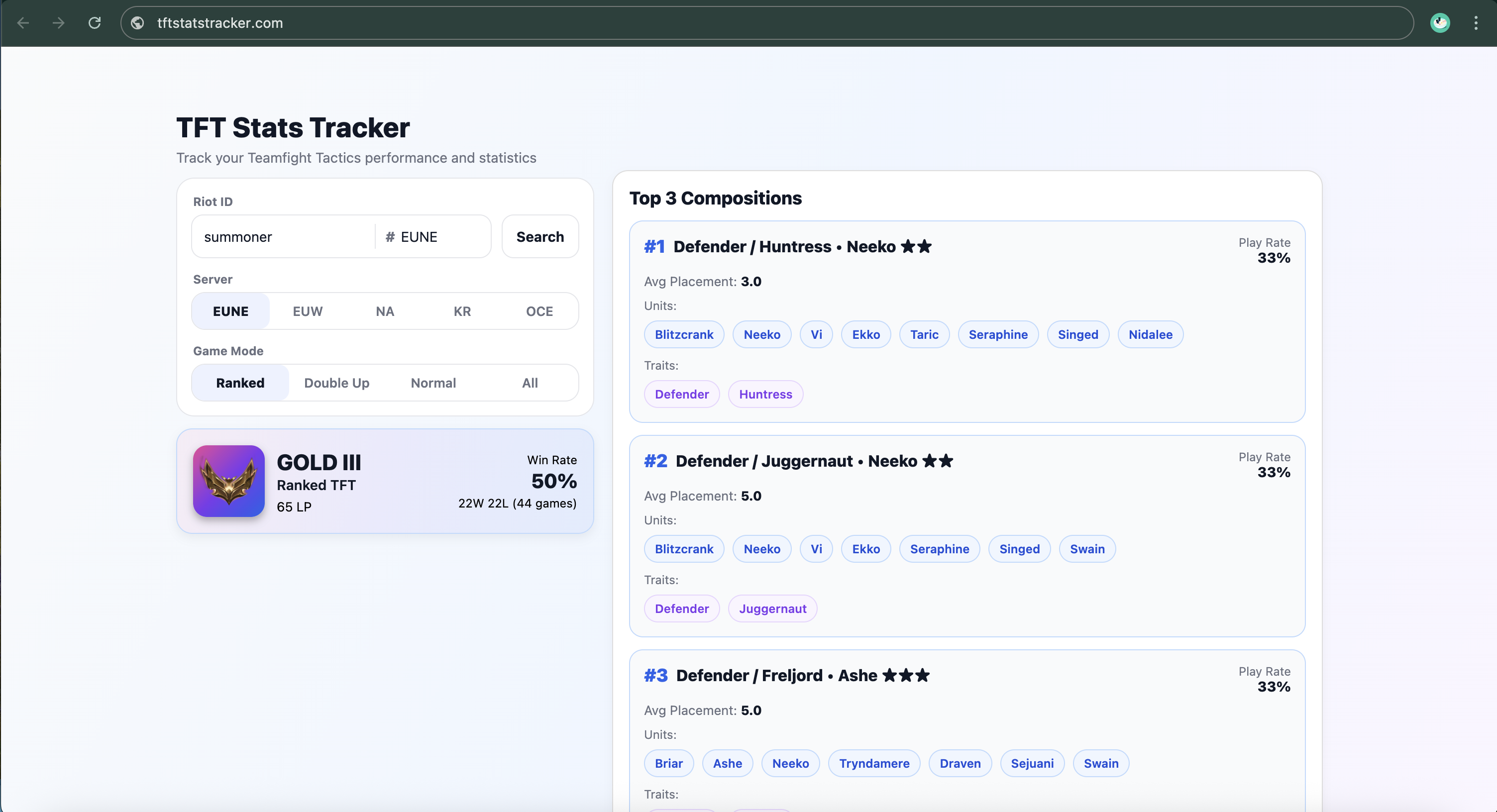Open the Blitzcrank unit link
This screenshot has height=812, width=1497.
coord(684,334)
